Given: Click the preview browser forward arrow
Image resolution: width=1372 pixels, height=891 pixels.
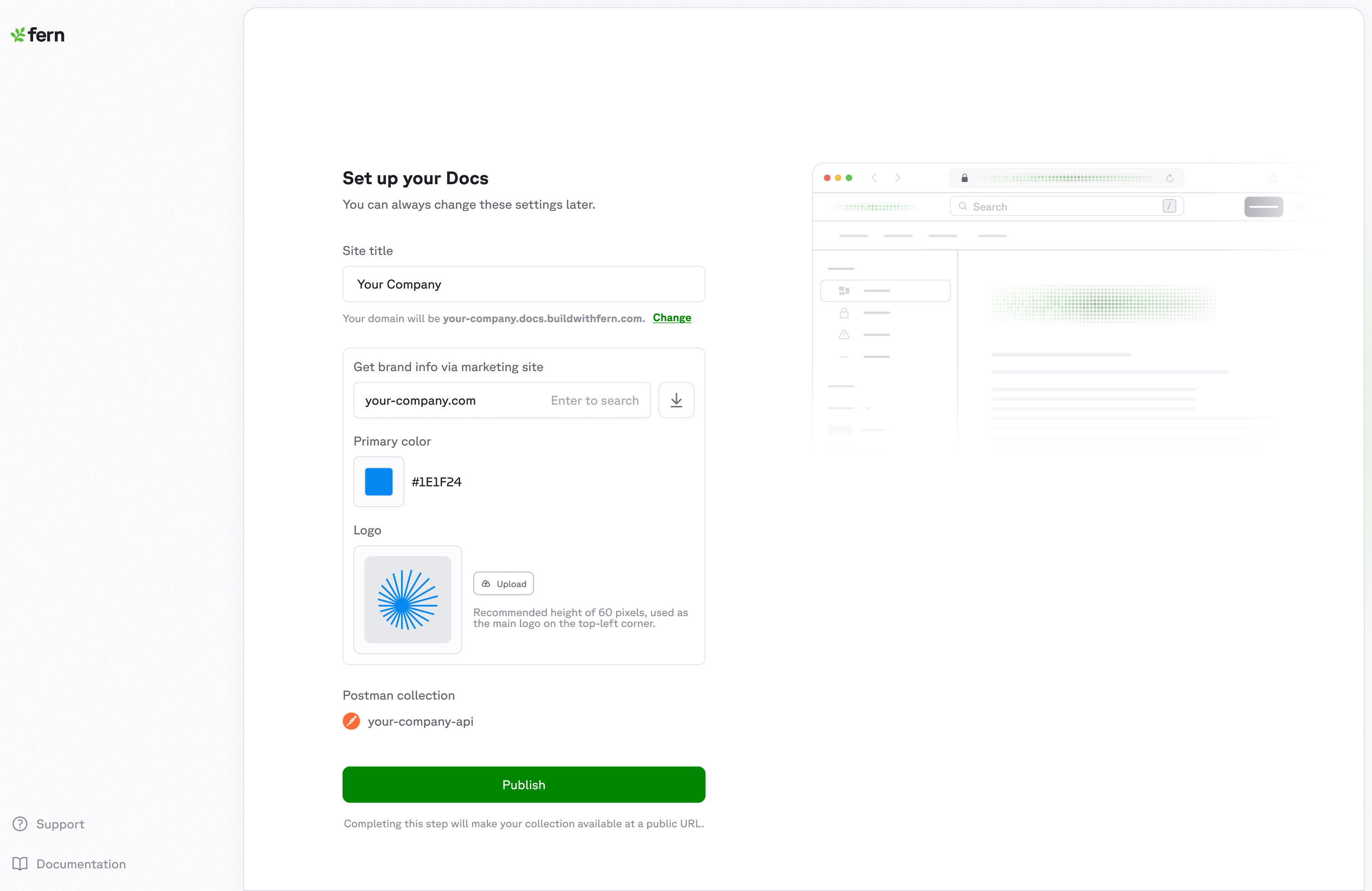Looking at the screenshot, I should [897, 178].
